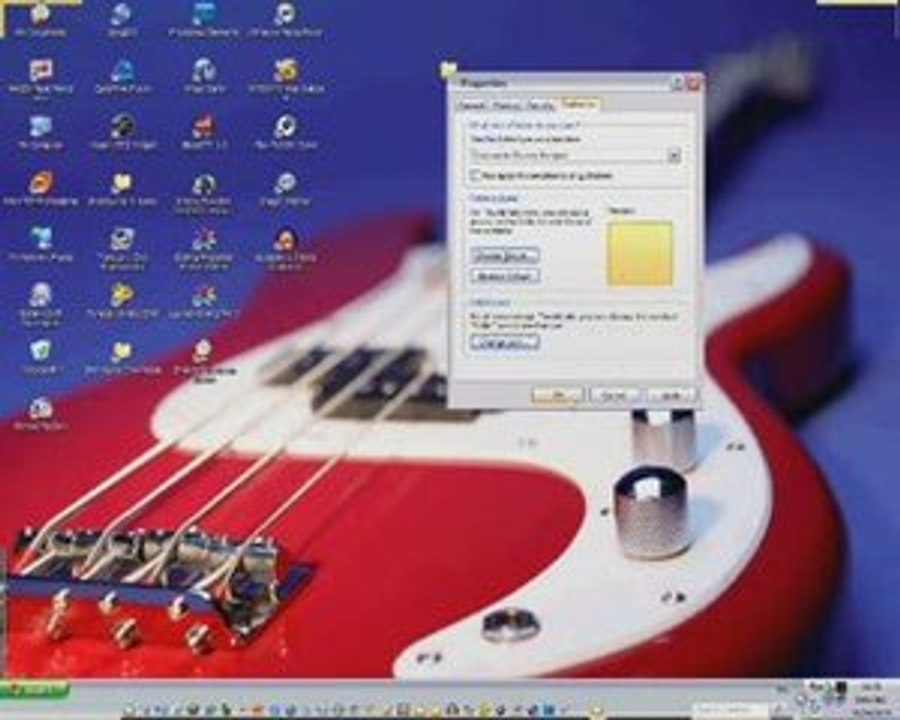The image size is (900, 720).
Task: Click the Restore Default button
Action: click(x=505, y=276)
